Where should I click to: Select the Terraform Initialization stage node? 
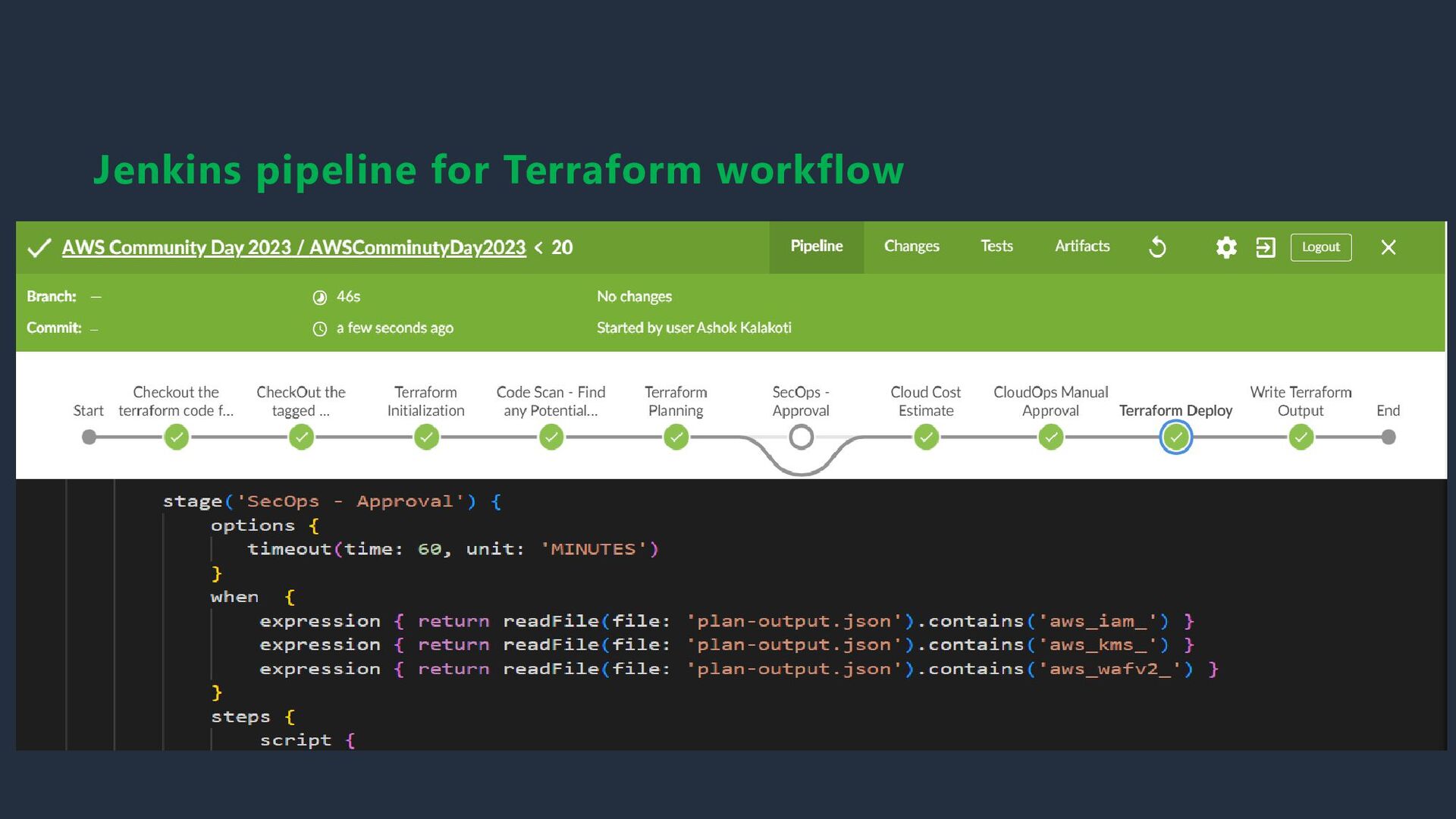click(x=426, y=438)
